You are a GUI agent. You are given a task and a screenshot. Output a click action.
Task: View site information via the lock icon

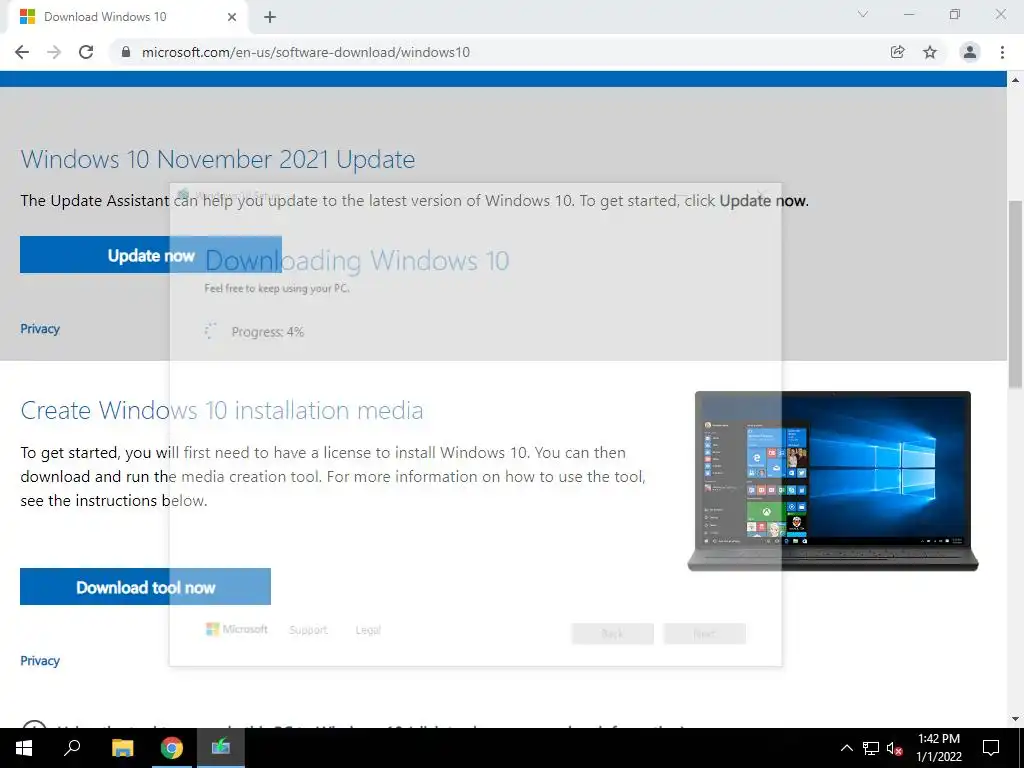(x=126, y=52)
